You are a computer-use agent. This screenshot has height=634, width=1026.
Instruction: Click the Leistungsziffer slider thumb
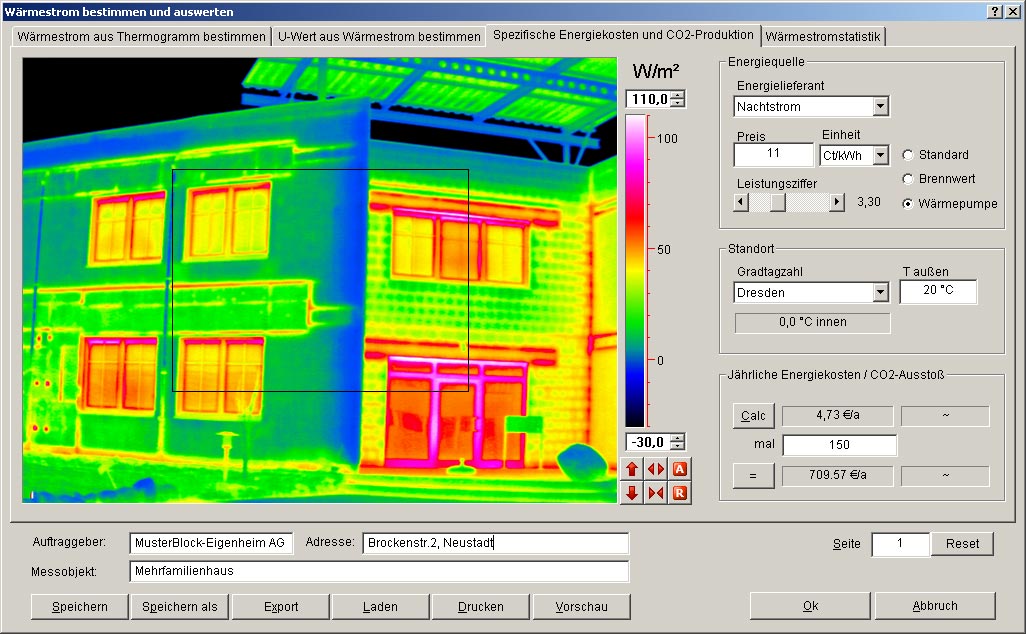coord(777,202)
